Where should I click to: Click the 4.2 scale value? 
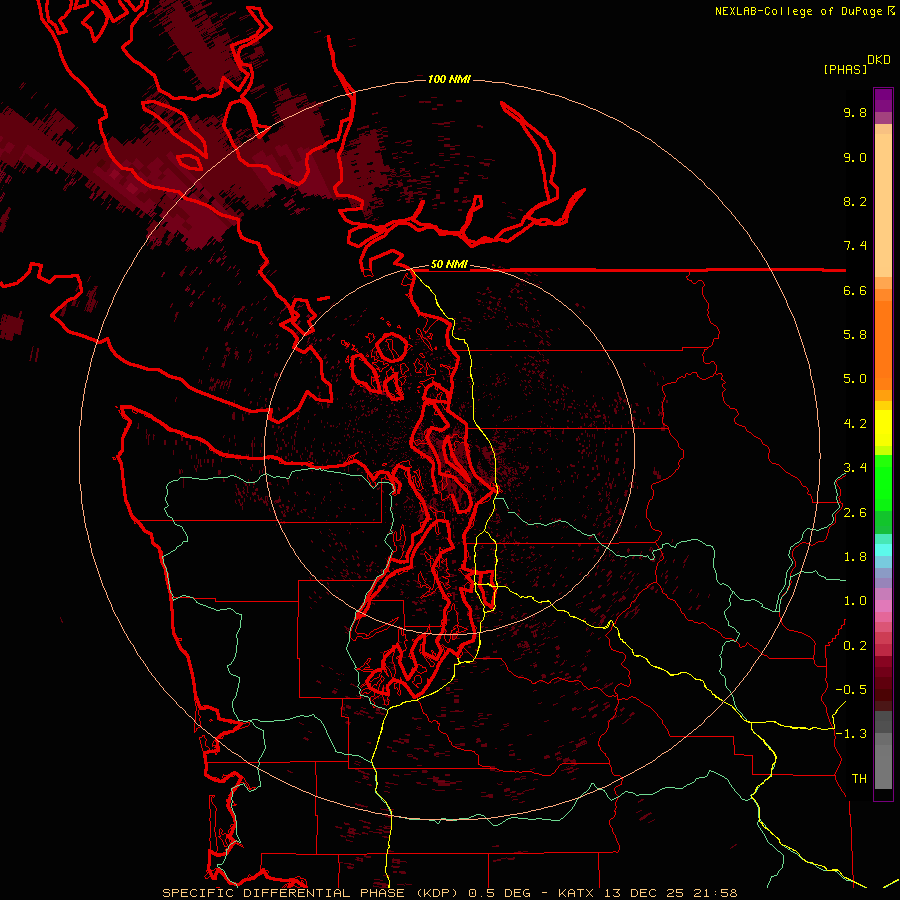point(855,424)
